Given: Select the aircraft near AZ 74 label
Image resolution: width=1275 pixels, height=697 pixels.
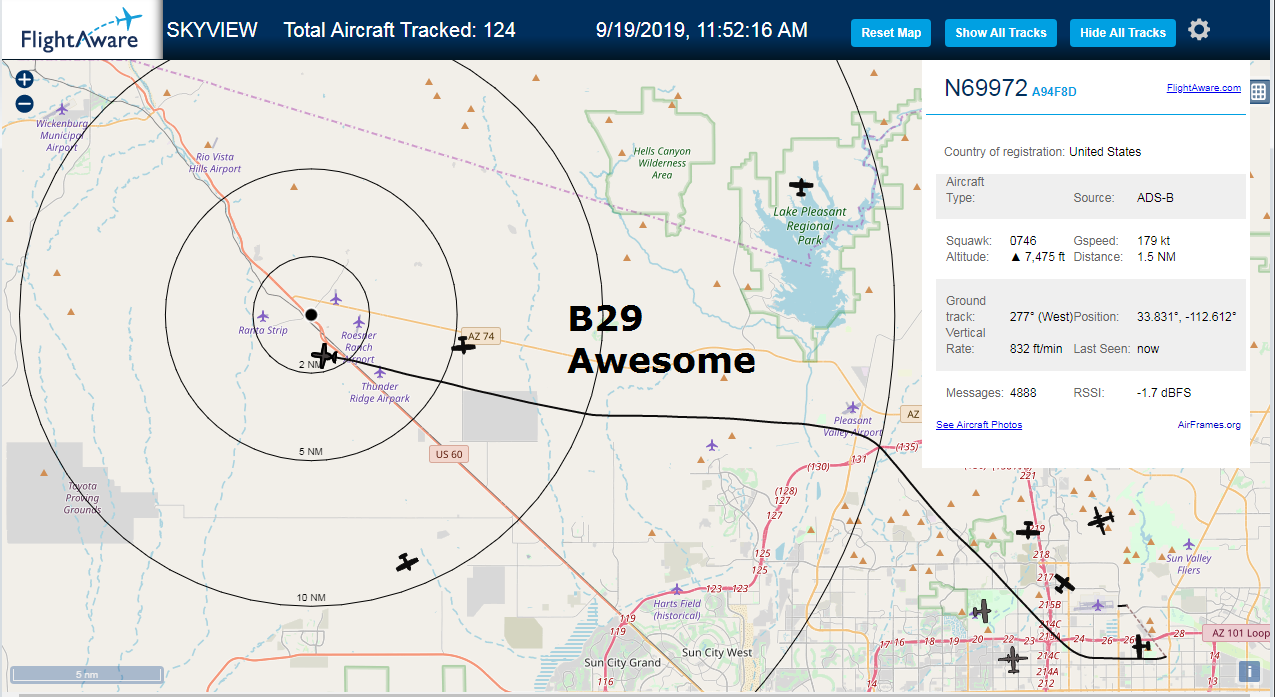Looking at the screenshot, I should 463,346.
